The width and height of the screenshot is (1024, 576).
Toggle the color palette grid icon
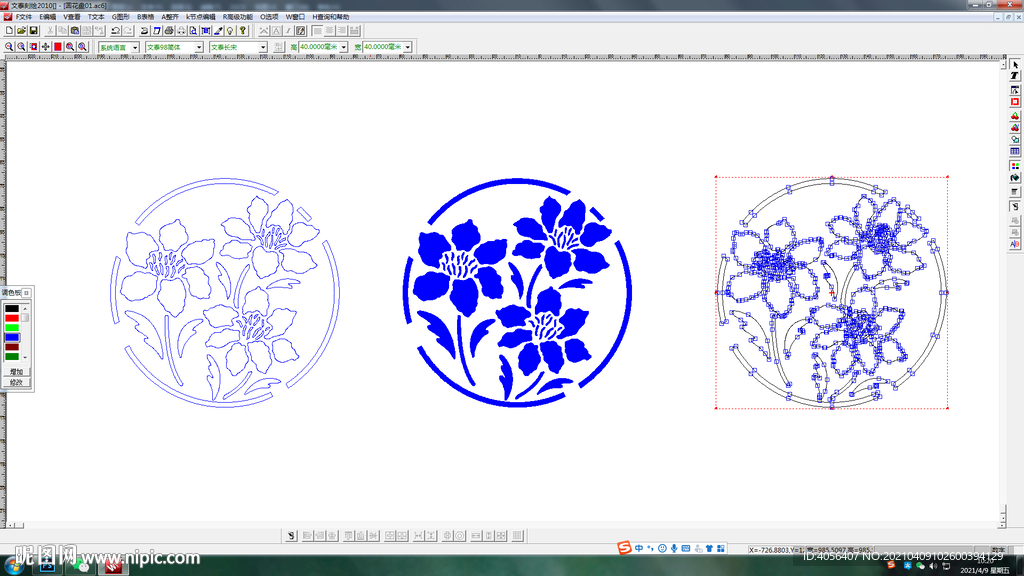click(x=1015, y=166)
